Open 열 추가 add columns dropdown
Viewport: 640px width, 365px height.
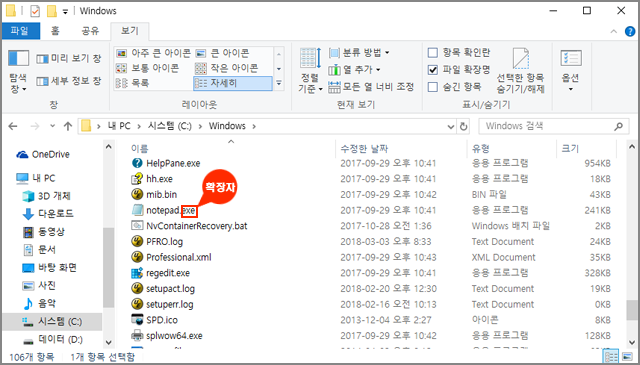coord(354,70)
